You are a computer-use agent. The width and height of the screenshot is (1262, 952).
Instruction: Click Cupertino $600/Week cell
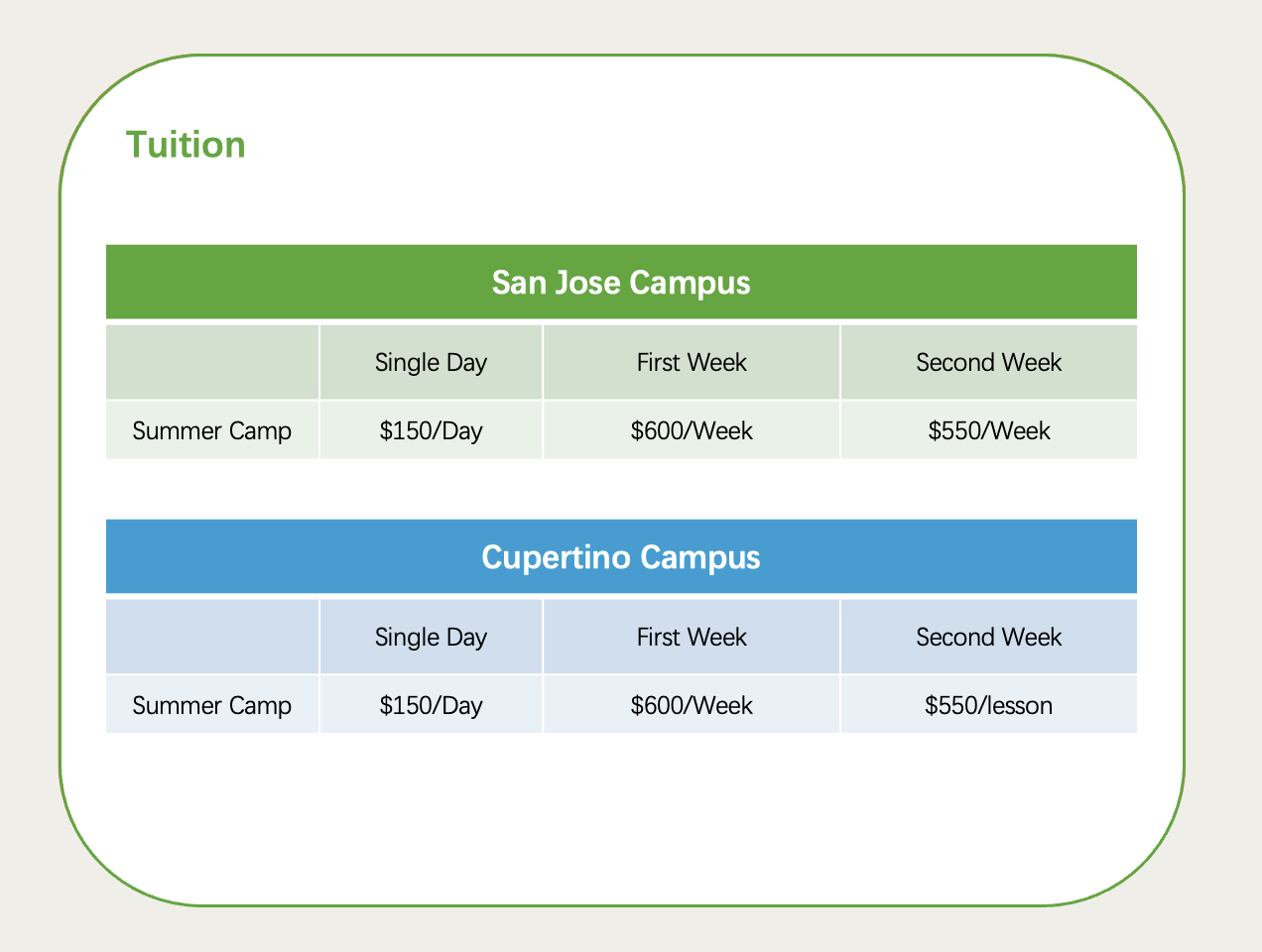[692, 705]
